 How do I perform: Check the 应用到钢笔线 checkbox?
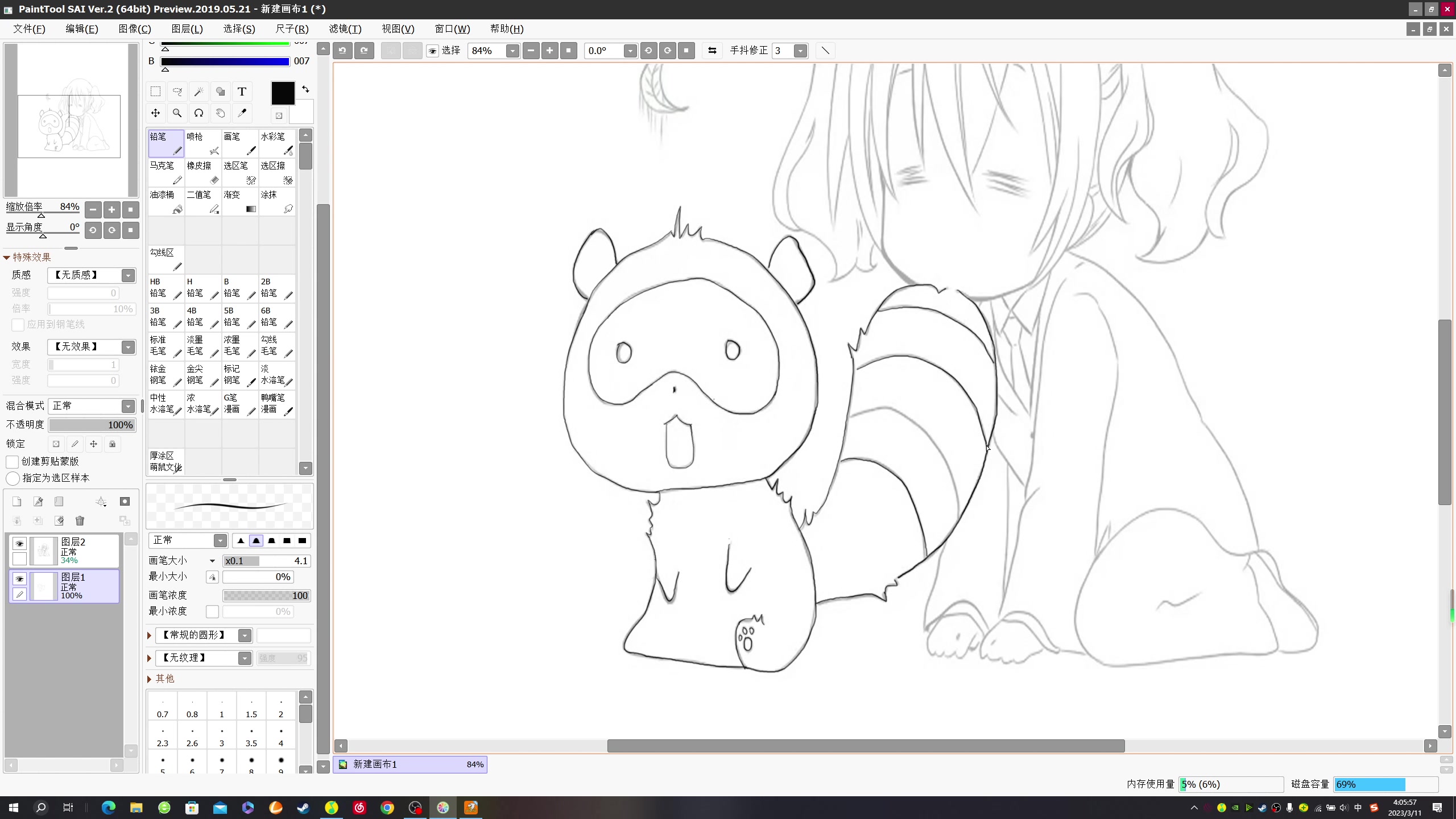(x=18, y=325)
